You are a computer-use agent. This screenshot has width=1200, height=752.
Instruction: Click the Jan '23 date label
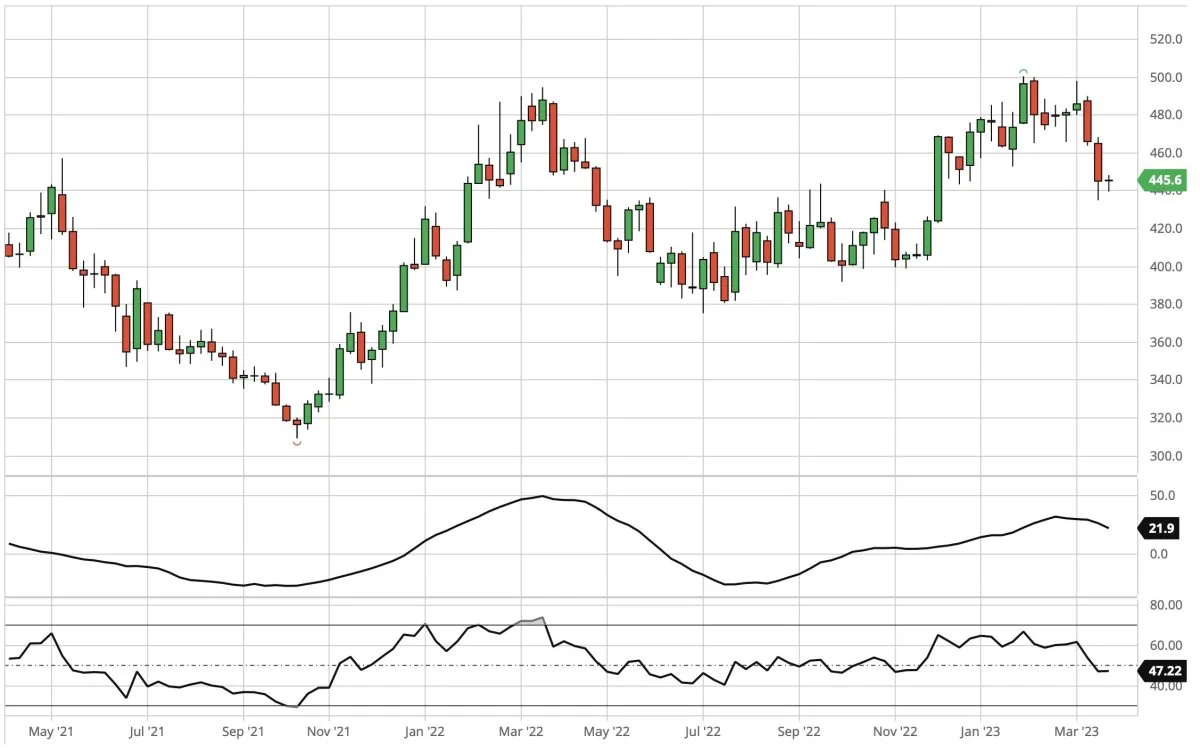click(979, 732)
